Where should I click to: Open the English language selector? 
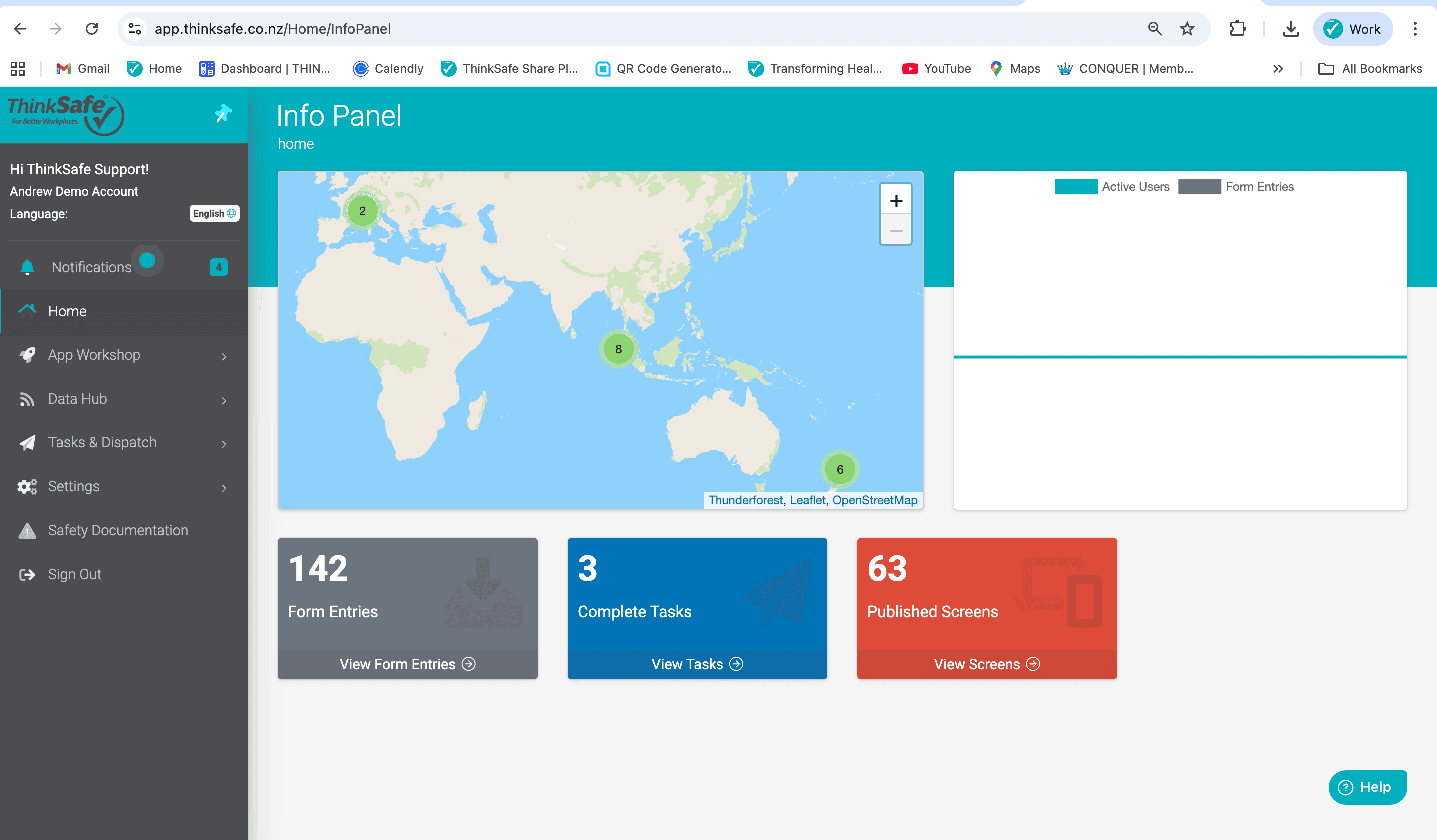point(214,213)
